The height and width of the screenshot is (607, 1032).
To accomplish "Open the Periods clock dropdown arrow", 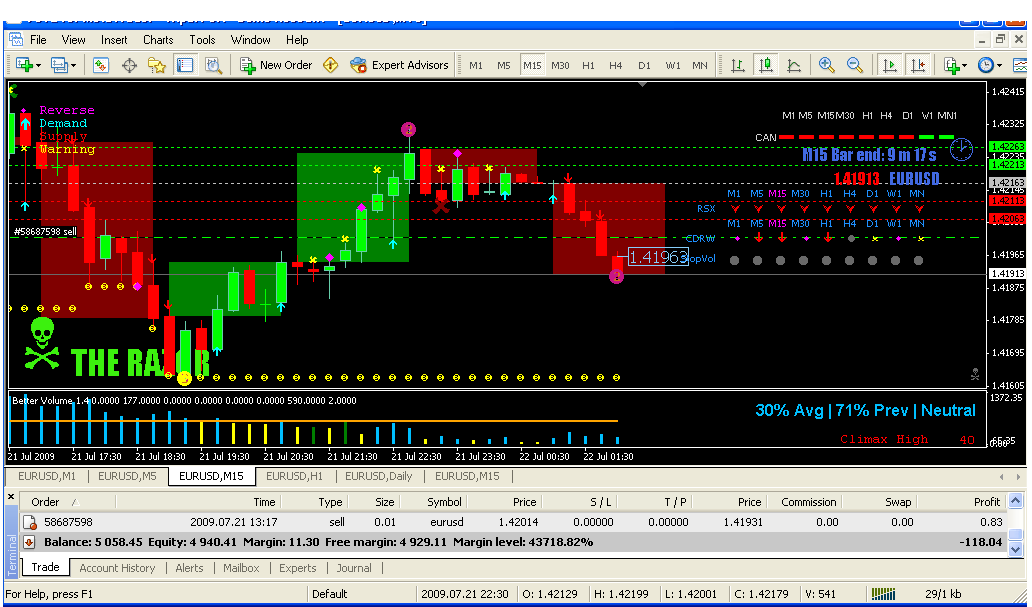I will point(999,65).
